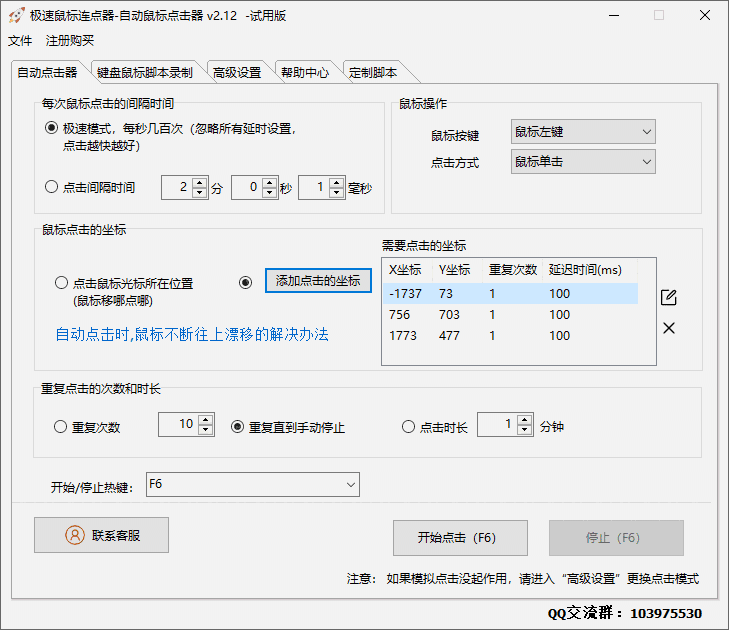Viewport: 729px width, 630px height.
Task: Open the 鼠标按键 dropdown showing 鼠标左键
Action: 583,132
